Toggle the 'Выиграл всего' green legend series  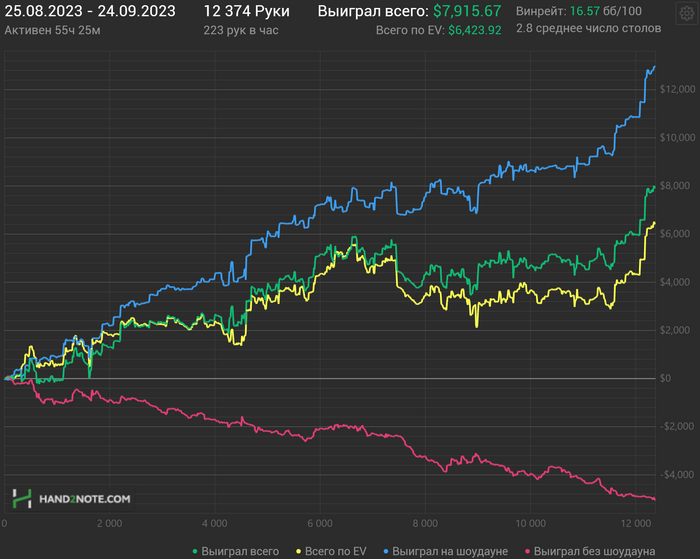(x=235, y=551)
